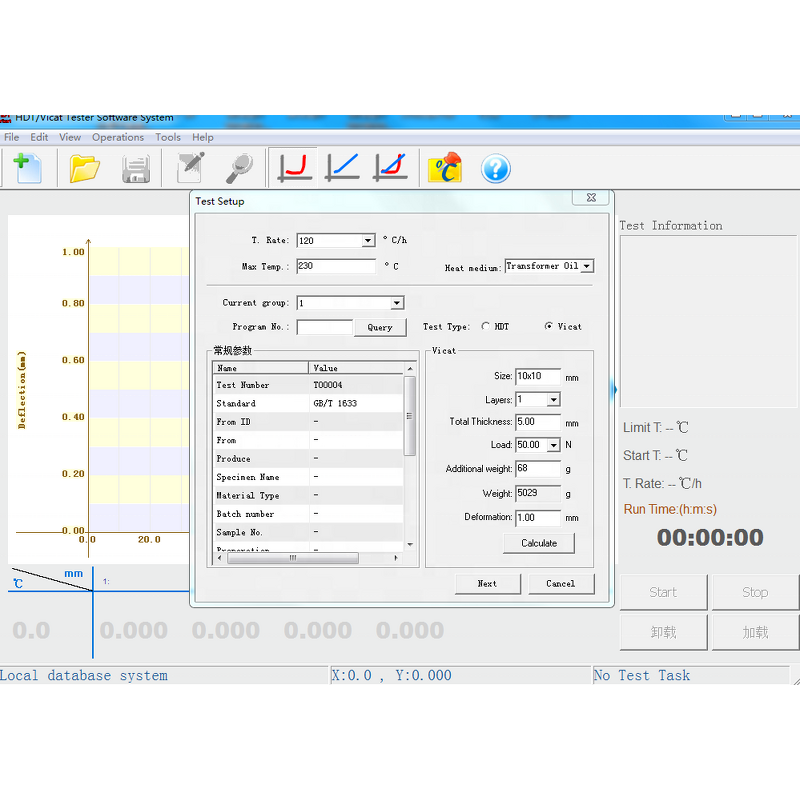Select the probe/sample edit tool
The height and width of the screenshot is (800, 800).
point(190,168)
